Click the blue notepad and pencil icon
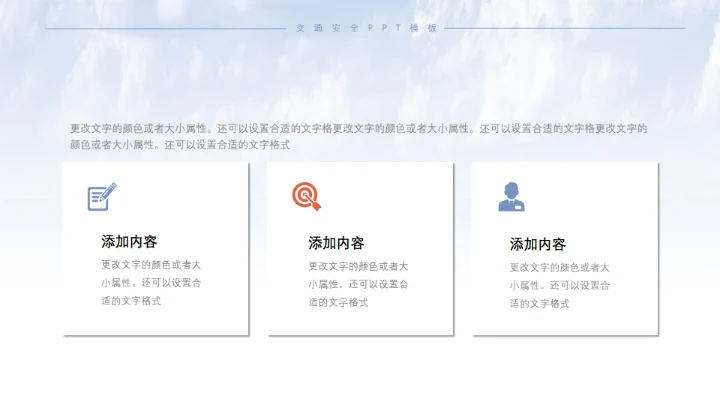This screenshot has height=405, width=720. tap(102, 197)
